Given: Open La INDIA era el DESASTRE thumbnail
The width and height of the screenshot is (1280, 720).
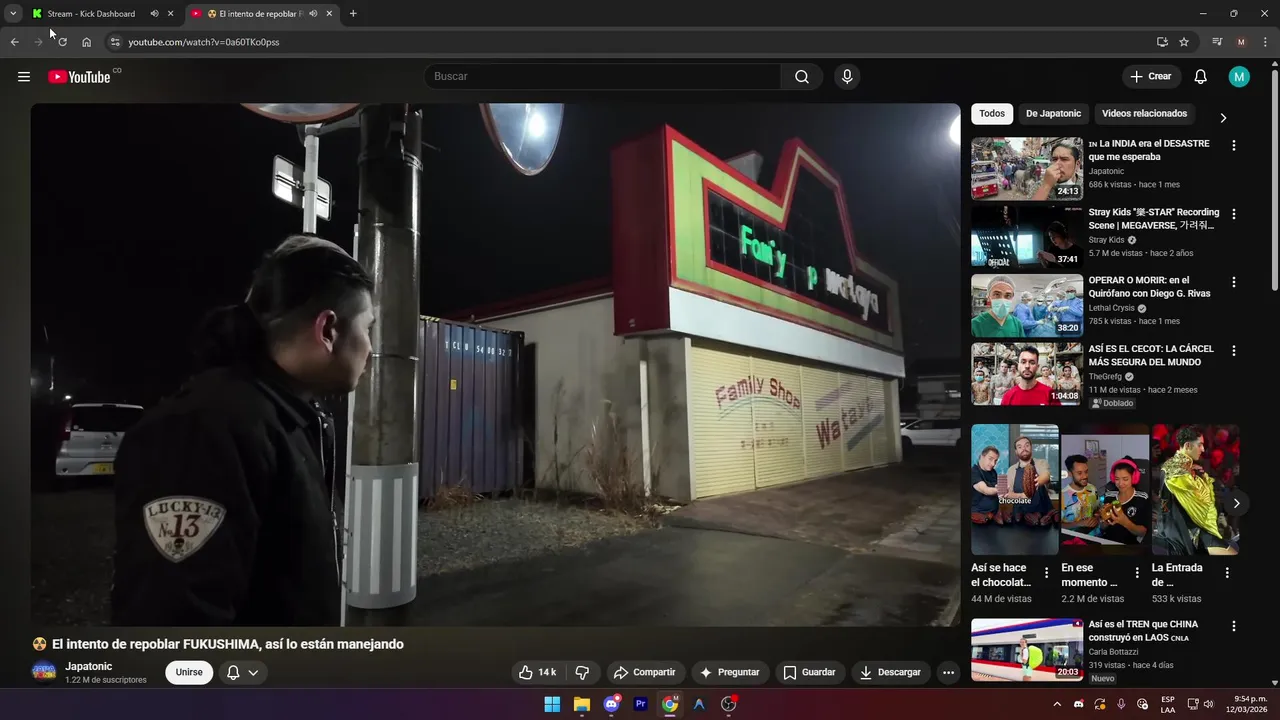Looking at the screenshot, I should tap(1027, 168).
